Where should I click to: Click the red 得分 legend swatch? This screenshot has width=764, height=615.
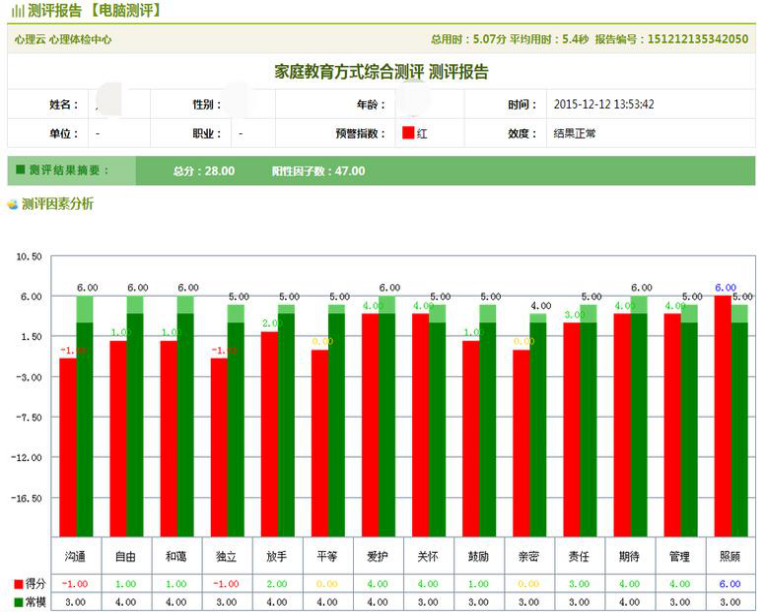[x=19, y=584]
